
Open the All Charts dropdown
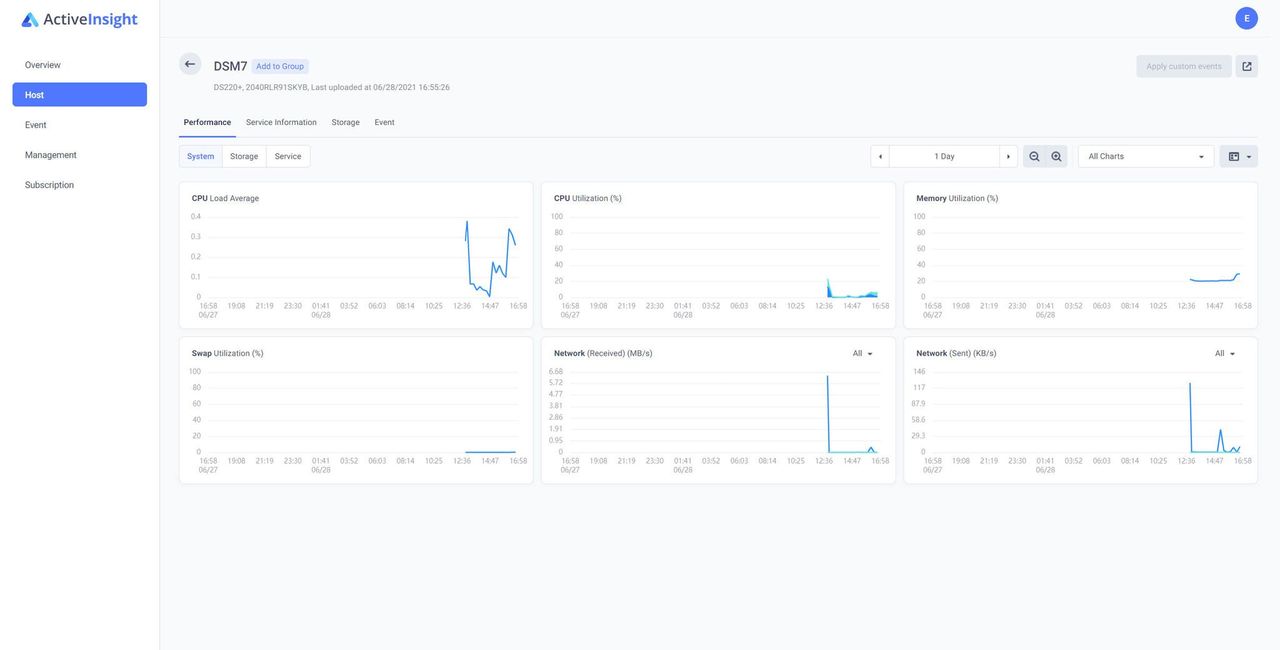1146,156
